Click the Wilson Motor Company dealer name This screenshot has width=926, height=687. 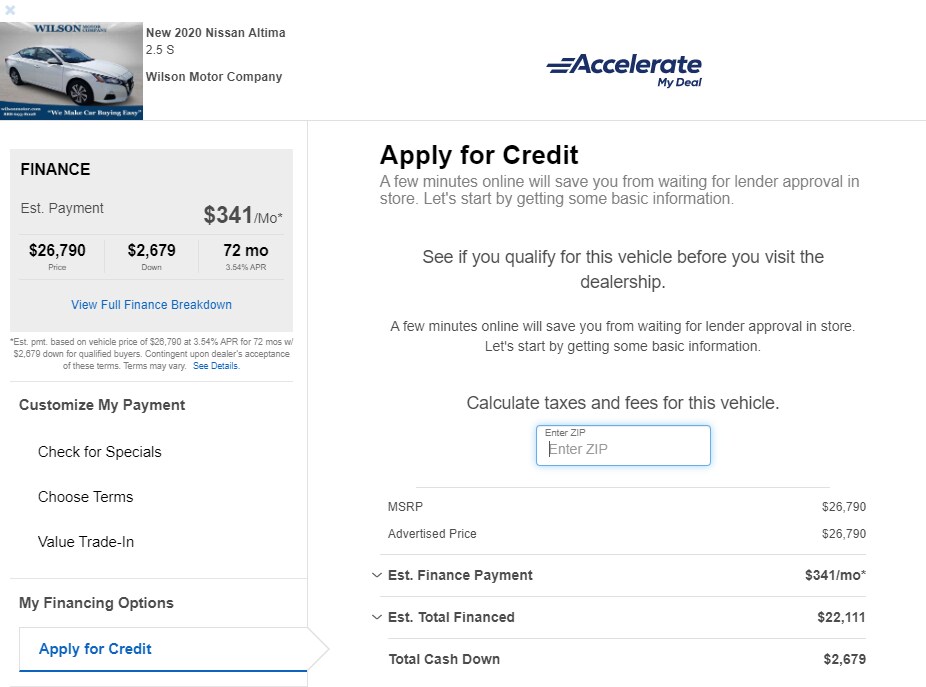coord(214,77)
